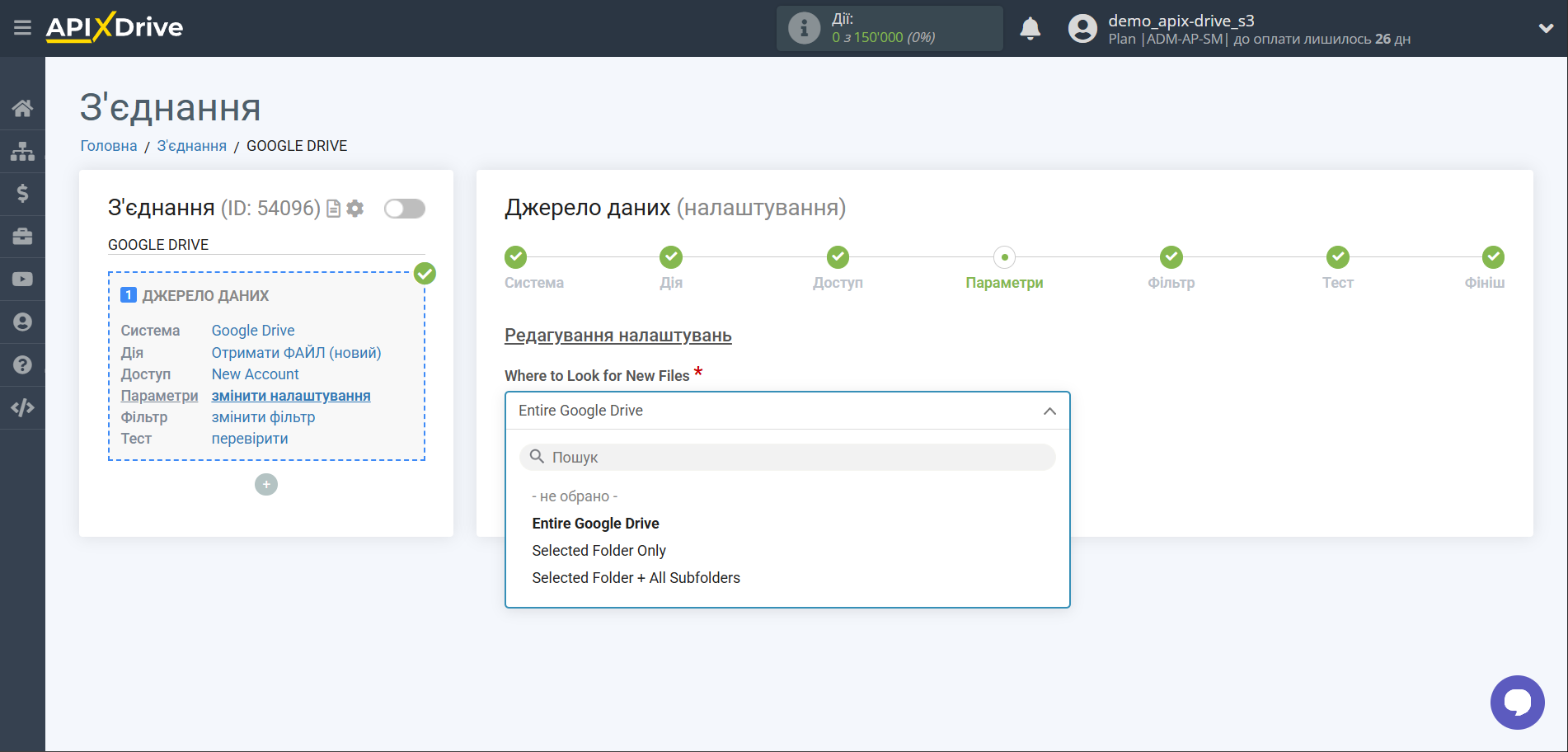The height and width of the screenshot is (752, 1568).
Task: Open the help question sidebar icon
Action: point(22,365)
